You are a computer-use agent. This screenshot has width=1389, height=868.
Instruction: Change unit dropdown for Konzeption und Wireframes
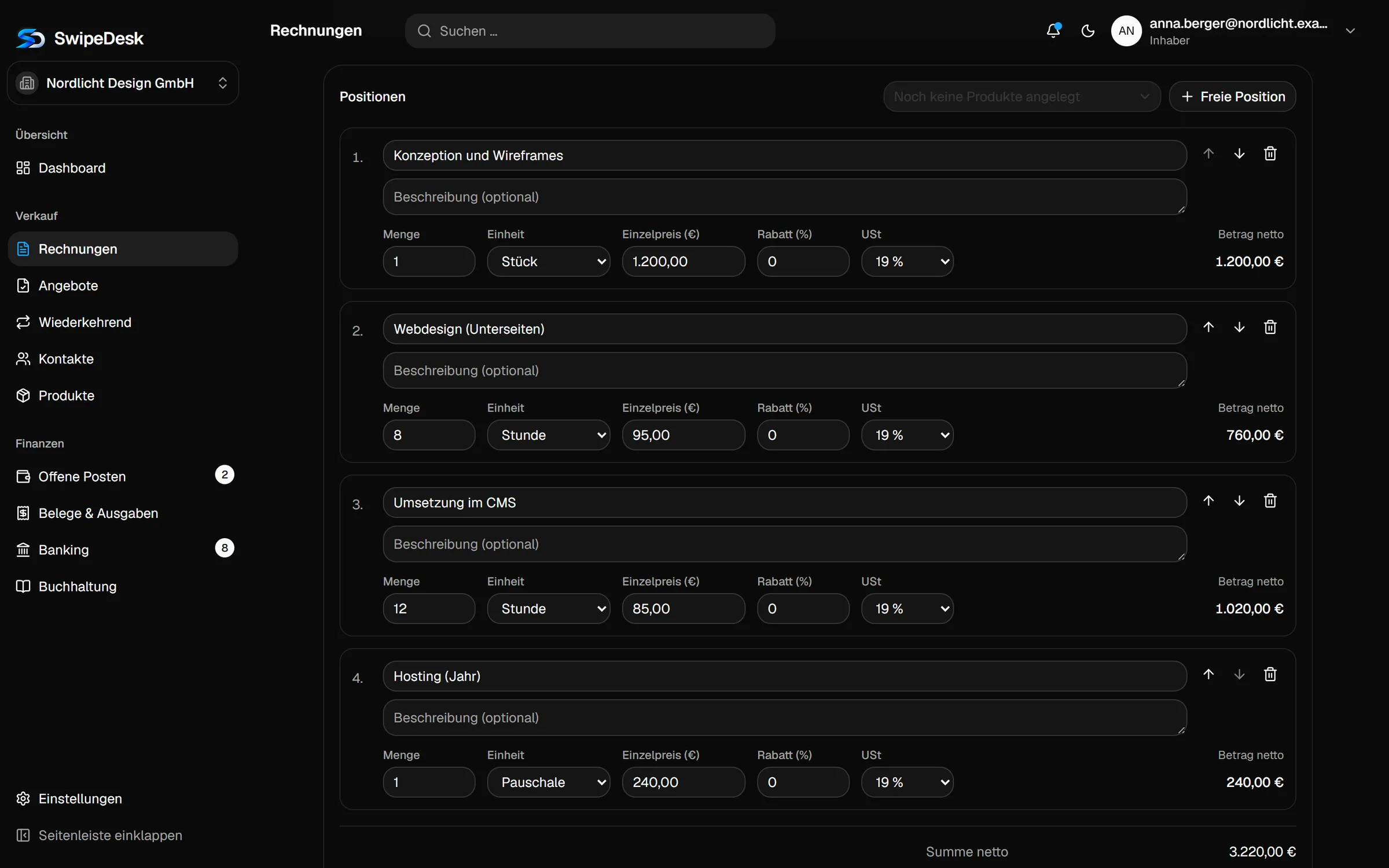tap(548, 262)
